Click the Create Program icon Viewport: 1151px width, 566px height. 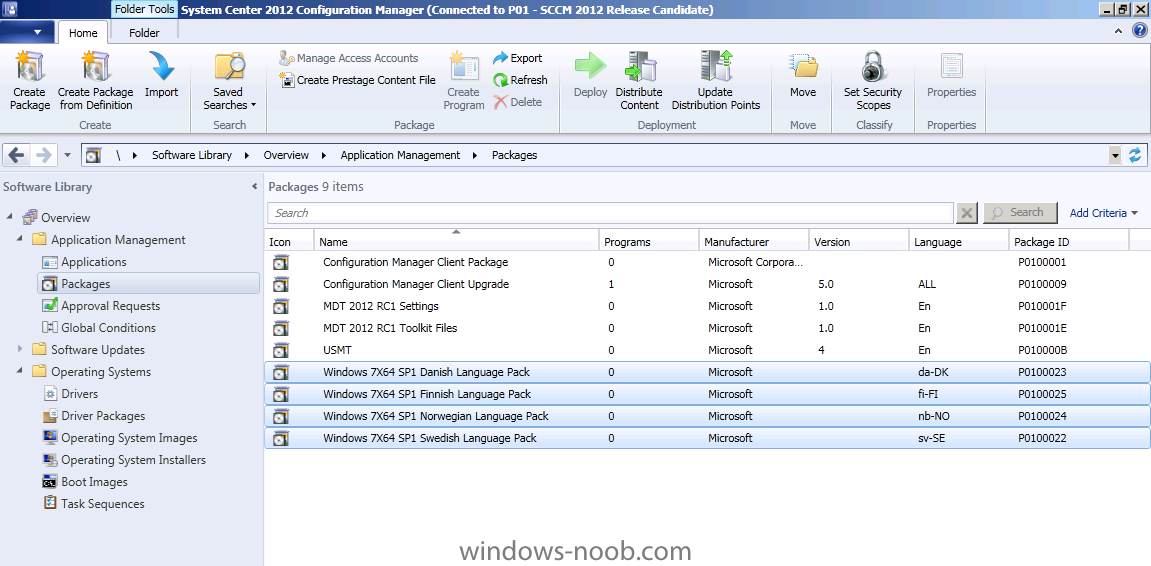pyautogui.click(x=464, y=66)
